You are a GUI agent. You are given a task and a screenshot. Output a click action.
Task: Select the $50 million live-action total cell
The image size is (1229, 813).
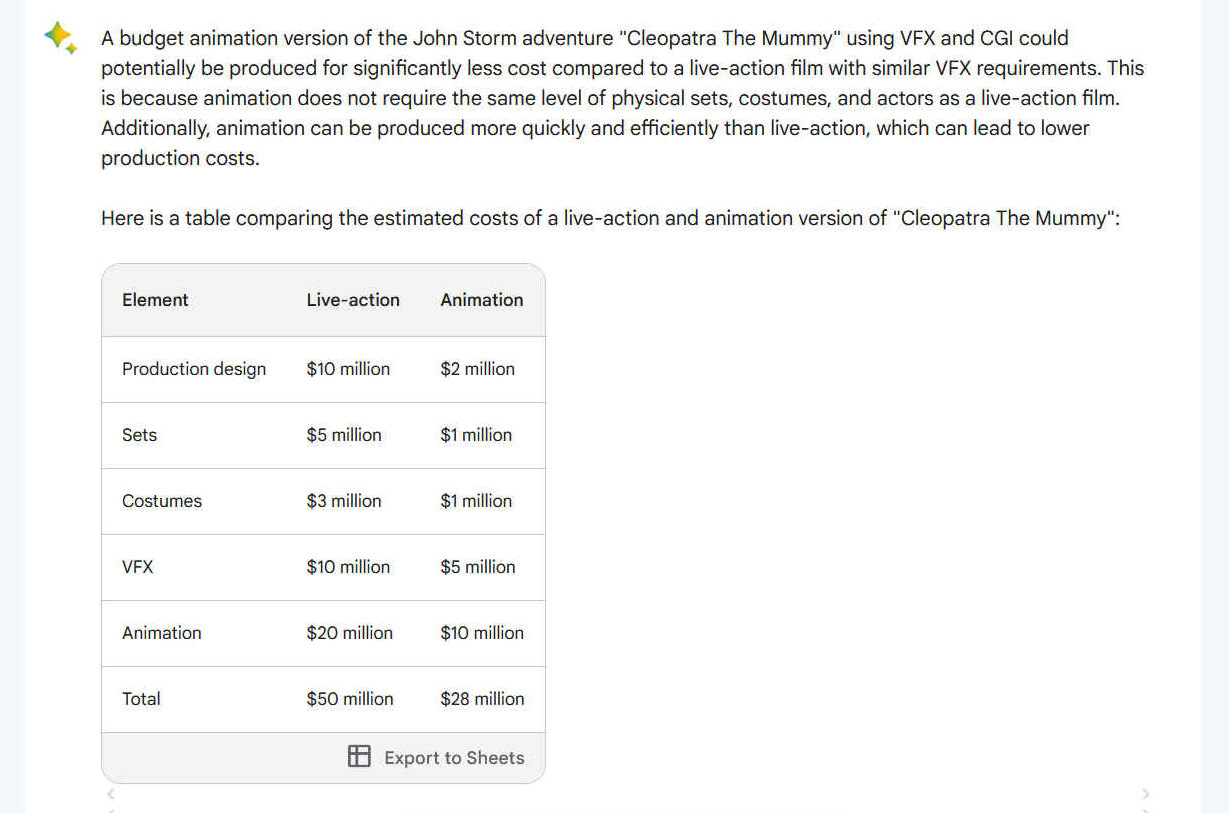(350, 699)
